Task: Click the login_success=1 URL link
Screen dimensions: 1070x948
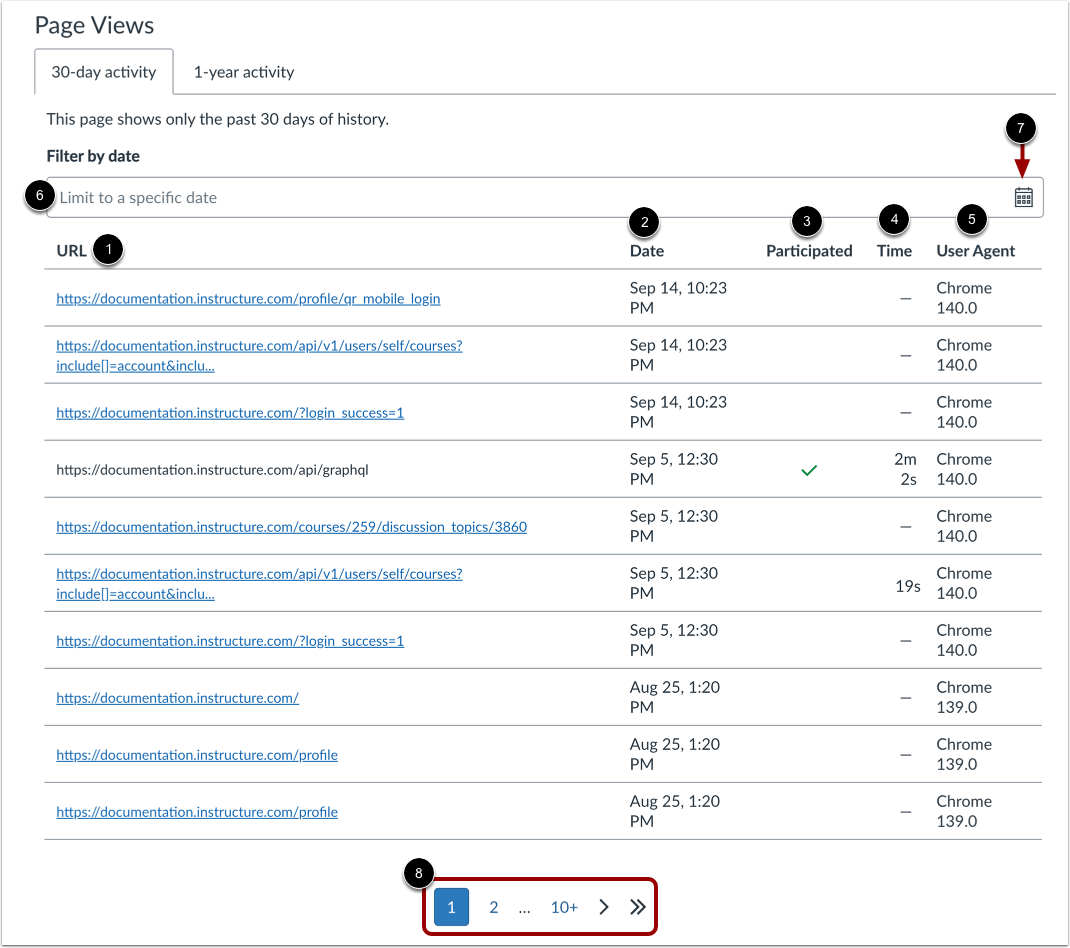Action: click(229, 412)
